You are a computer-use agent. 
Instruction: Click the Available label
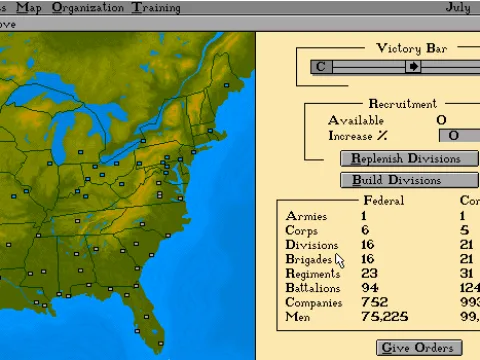click(x=356, y=120)
